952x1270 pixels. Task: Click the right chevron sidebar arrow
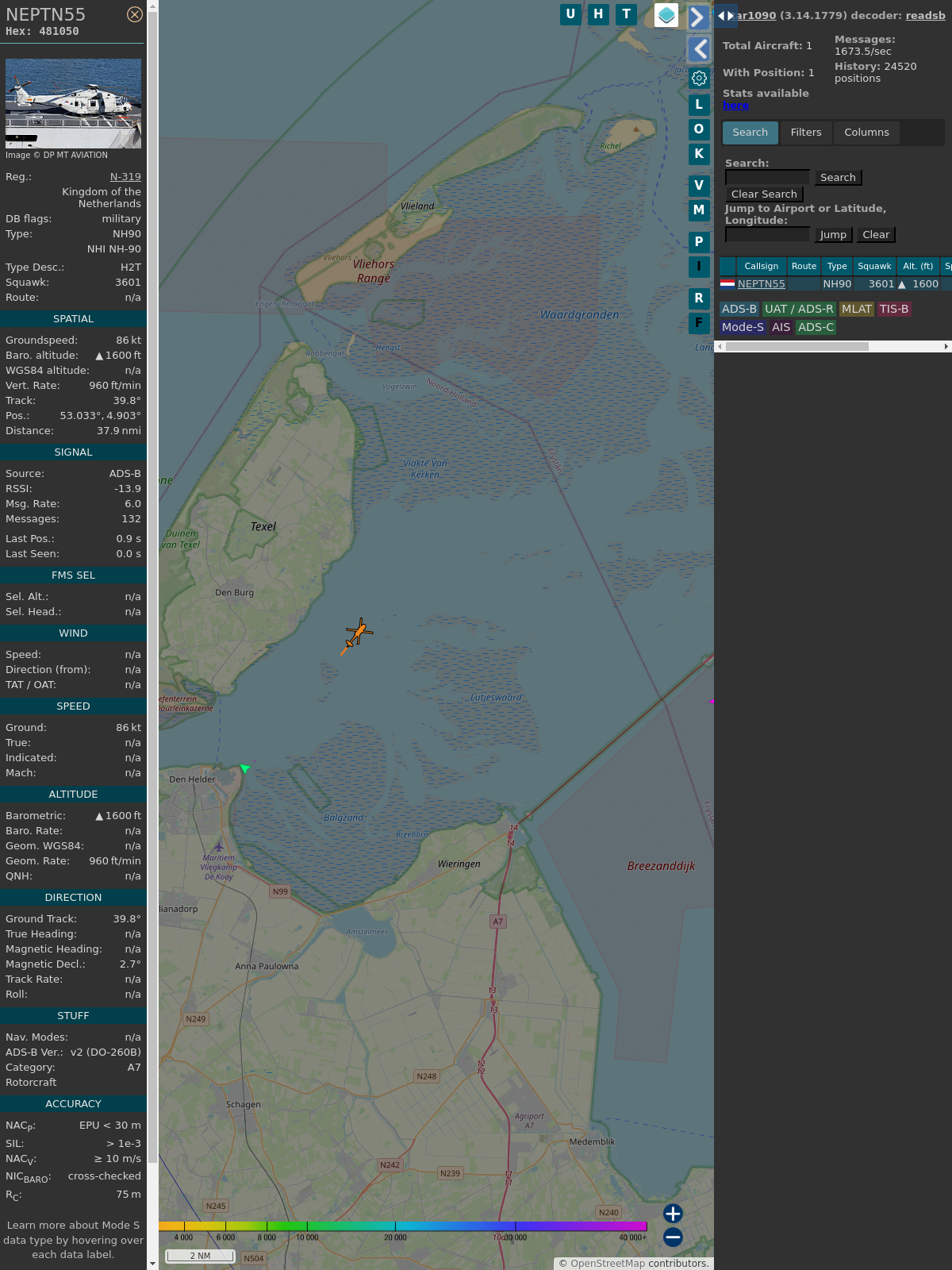click(697, 17)
